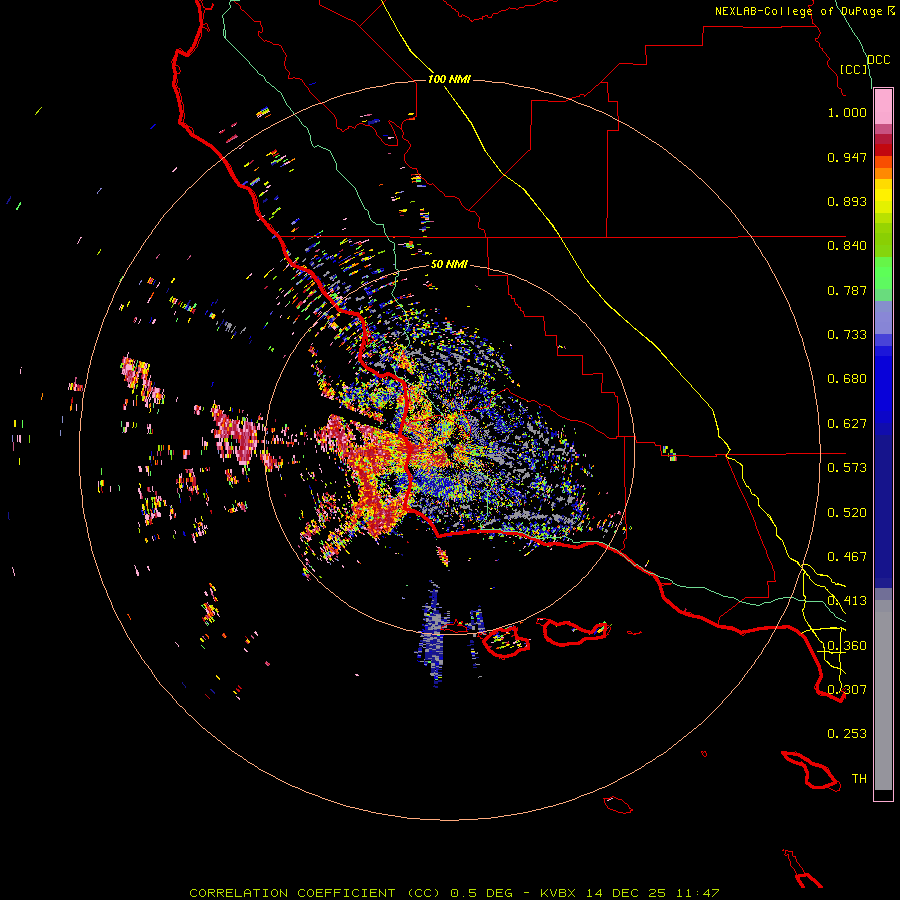900x900 pixels.
Task: Click the TH threshold label
Action: [x=859, y=779]
